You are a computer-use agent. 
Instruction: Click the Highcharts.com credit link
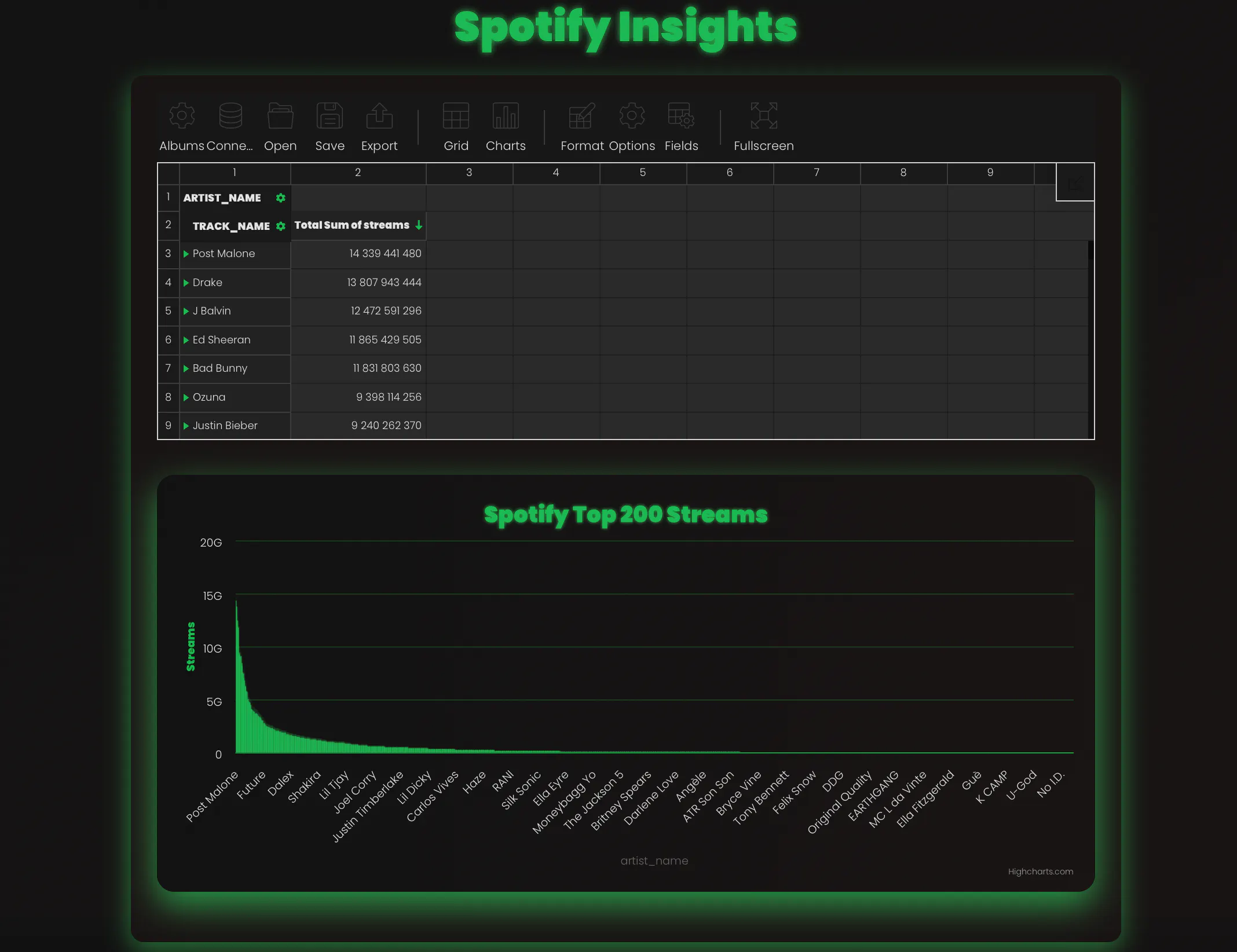[x=1040, y=872]
